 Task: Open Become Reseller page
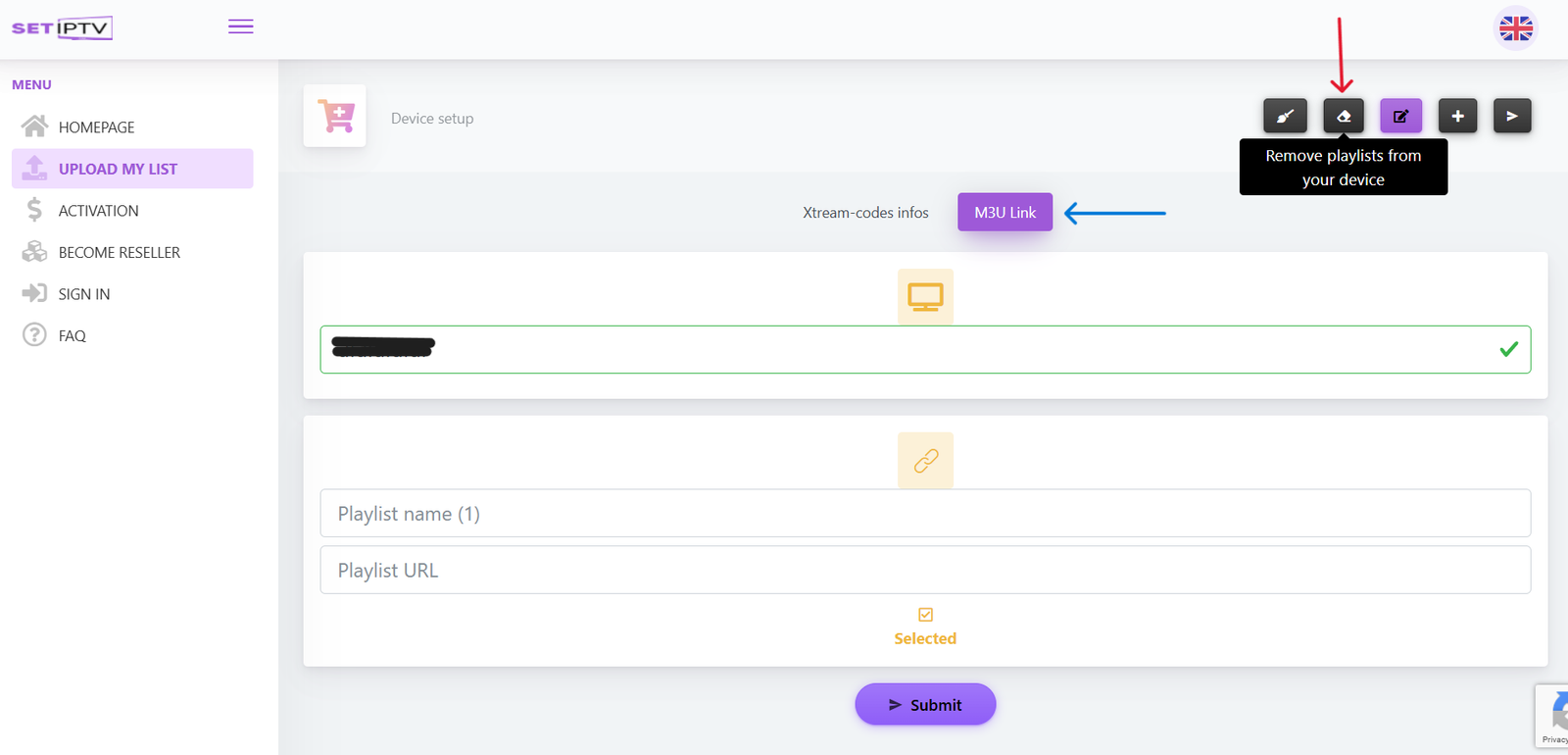coord(119,253)
